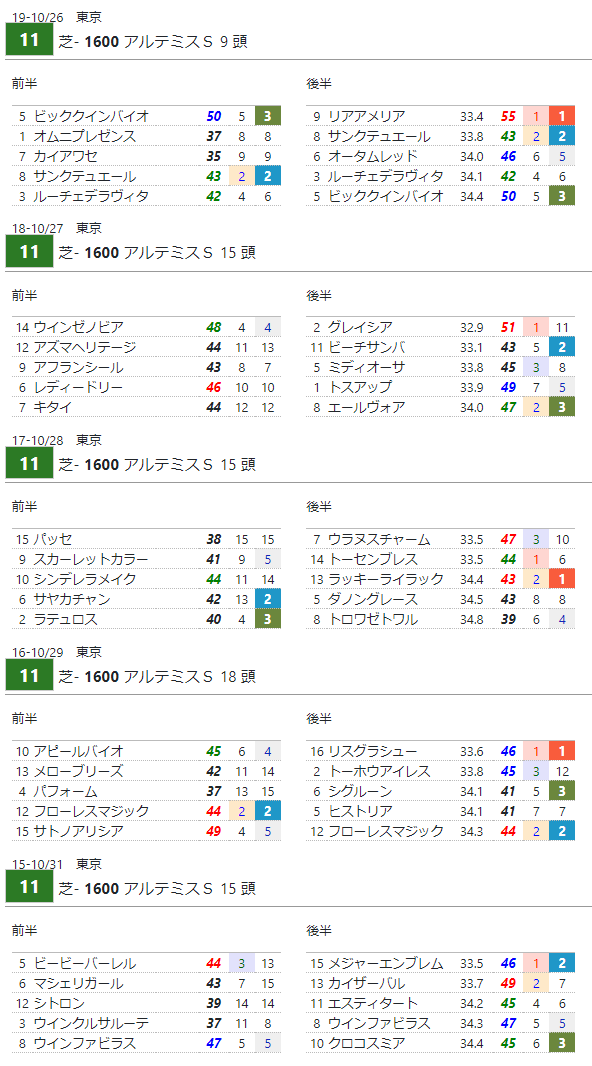Click the index value 55 for リアアメリア

(508, 116)
